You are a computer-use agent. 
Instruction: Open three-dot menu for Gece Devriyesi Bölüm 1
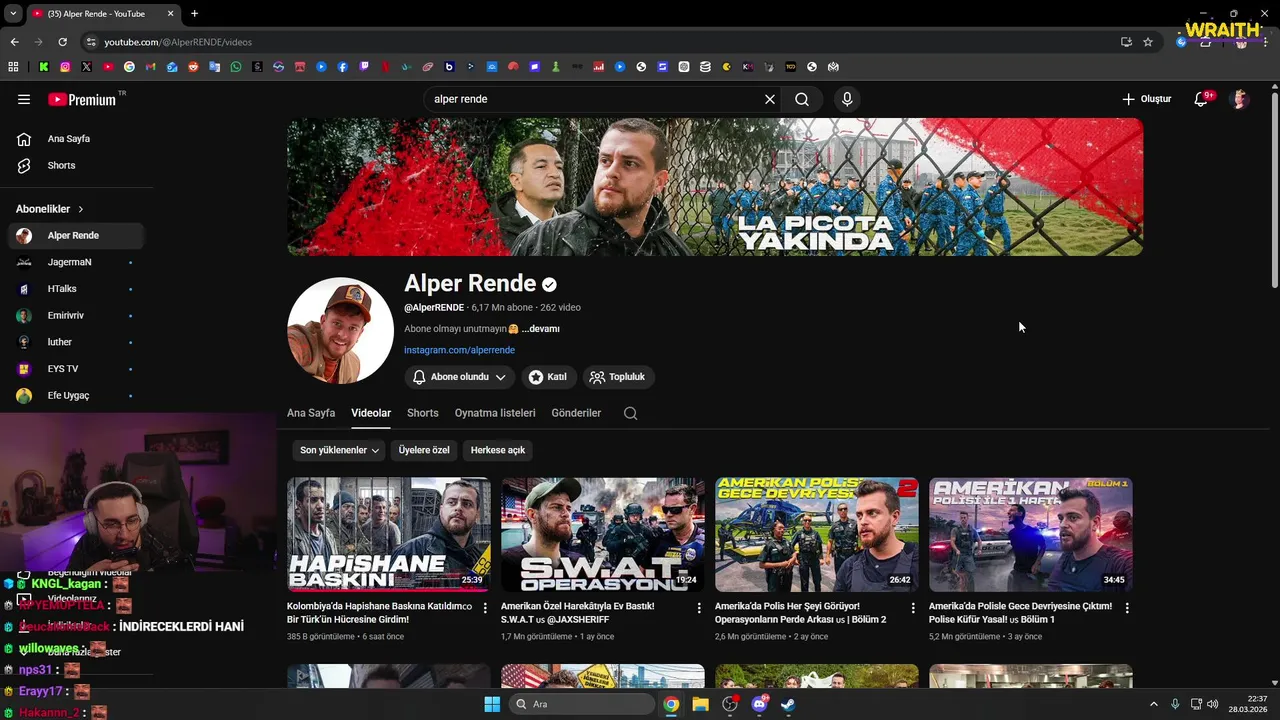(1127, 607)
